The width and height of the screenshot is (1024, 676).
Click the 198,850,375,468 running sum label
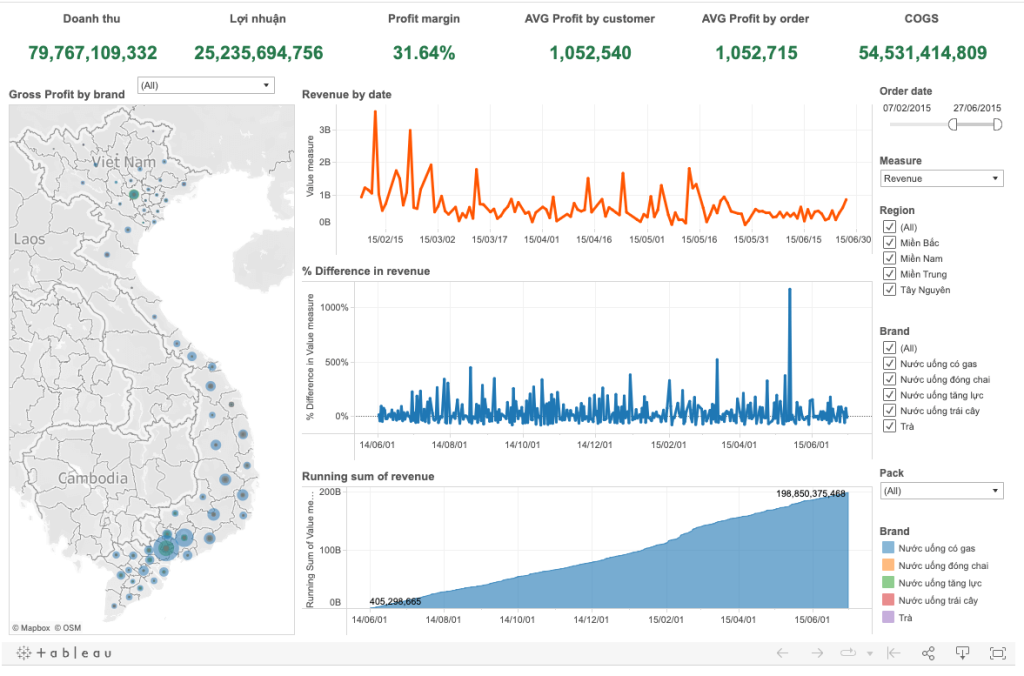810,493
